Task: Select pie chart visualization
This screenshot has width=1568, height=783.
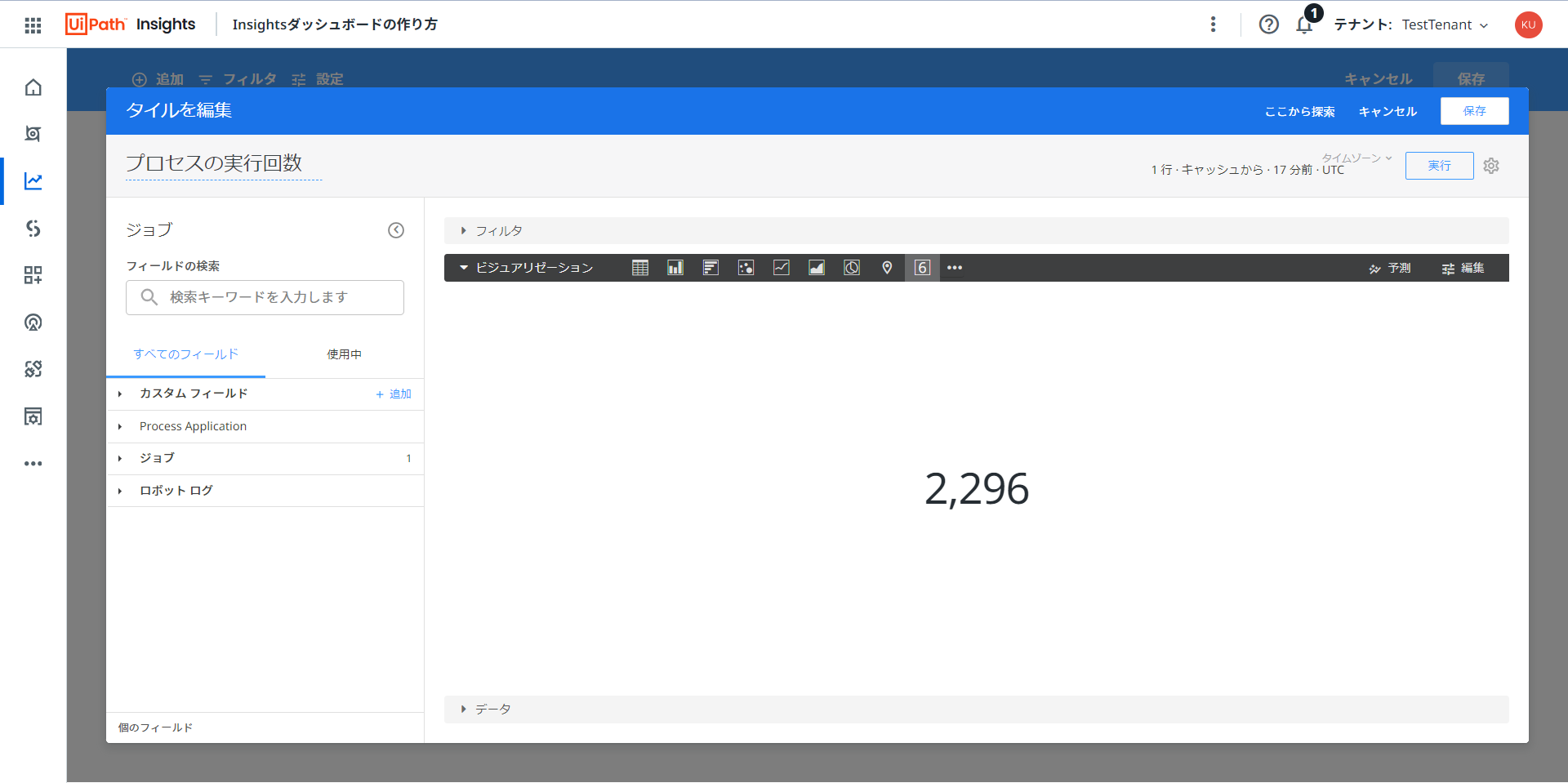Action: coord(852,268)
